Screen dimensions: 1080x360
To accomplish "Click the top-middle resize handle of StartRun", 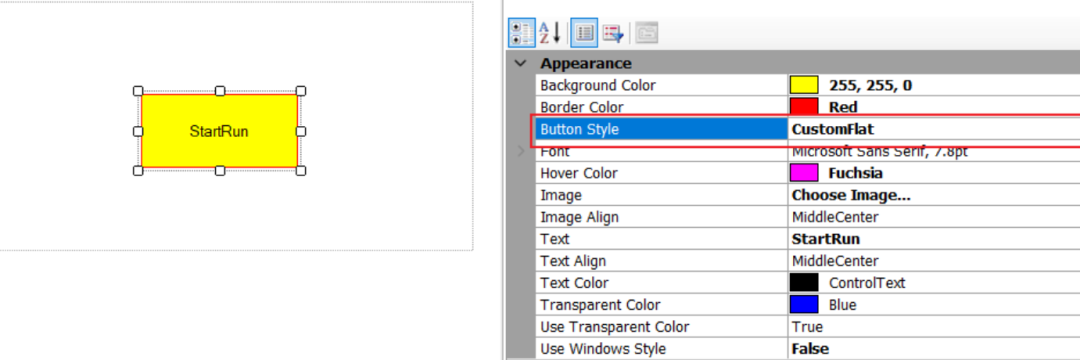I will coord(220,91).
